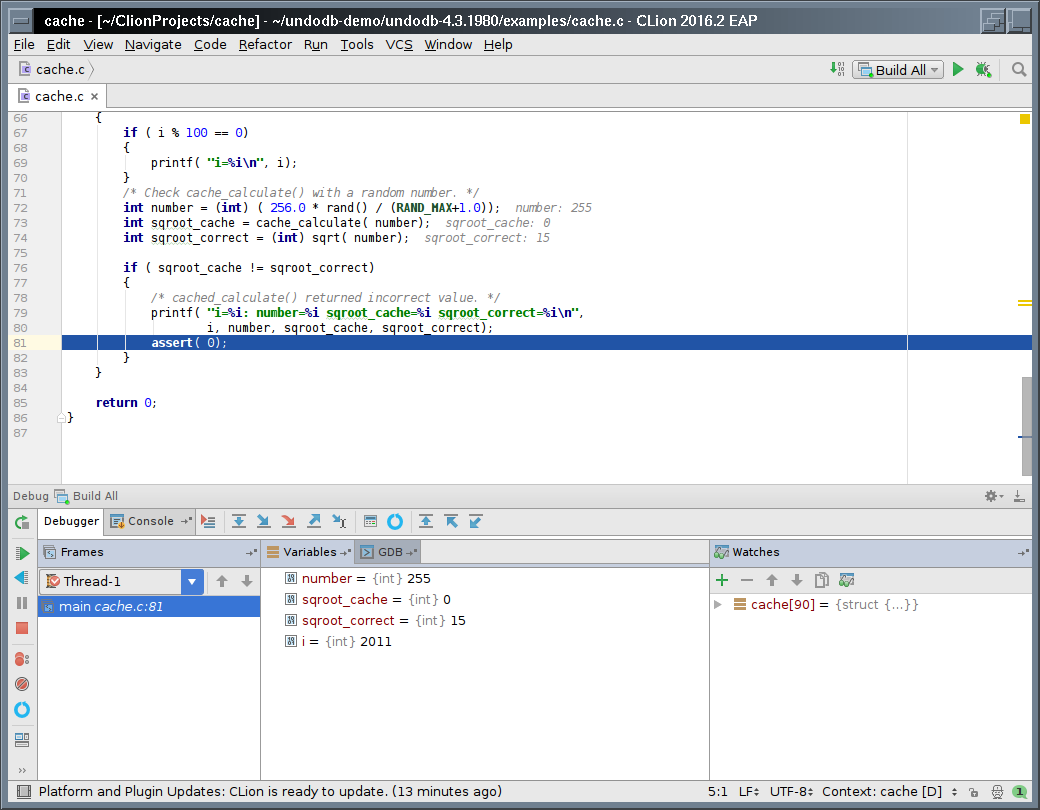Click the Step Out icon
1040x810 pixels.
click(314, 522)
